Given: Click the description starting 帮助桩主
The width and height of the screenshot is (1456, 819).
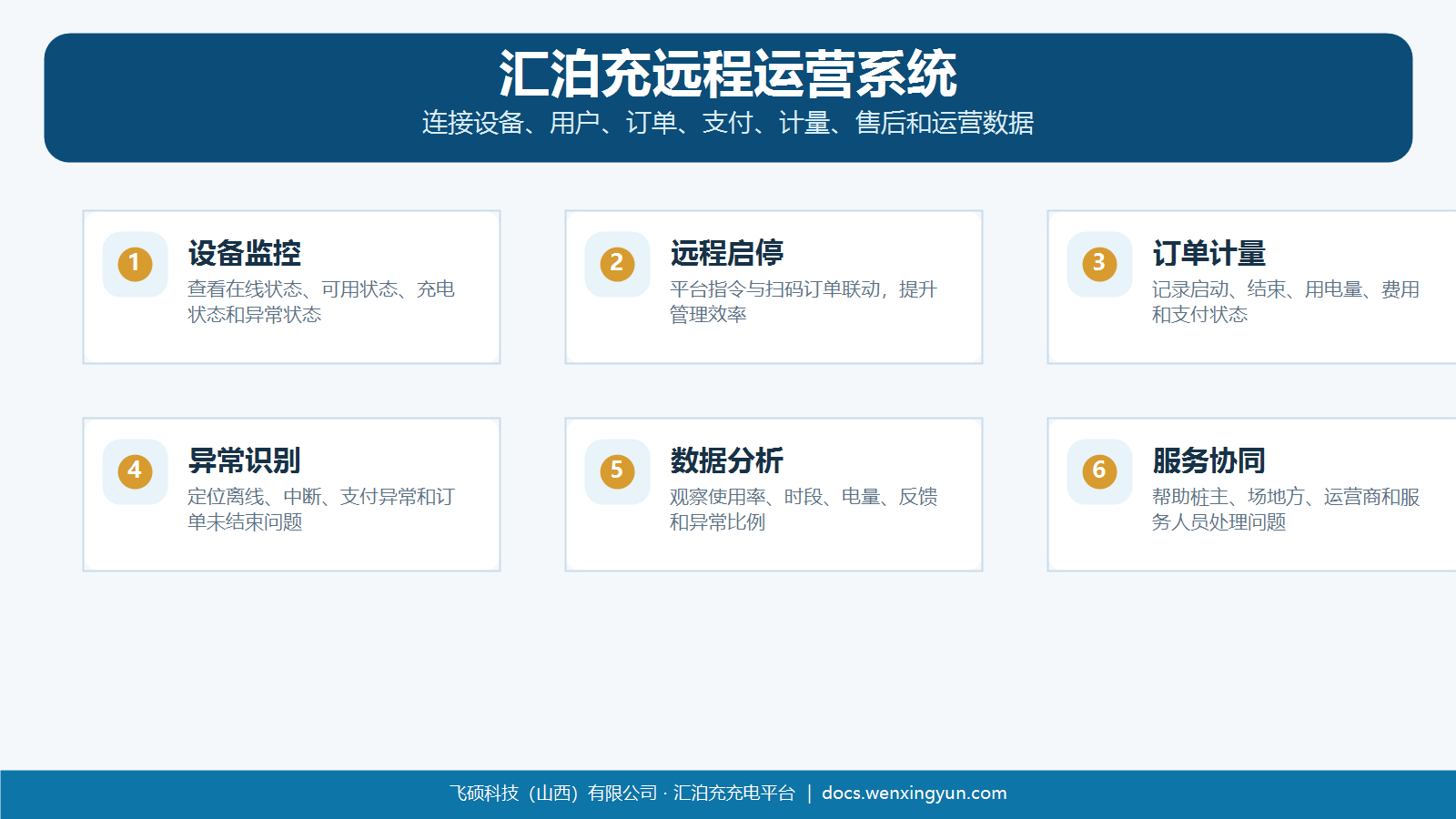Looking at the screenshot, I should click(1286, 509).
